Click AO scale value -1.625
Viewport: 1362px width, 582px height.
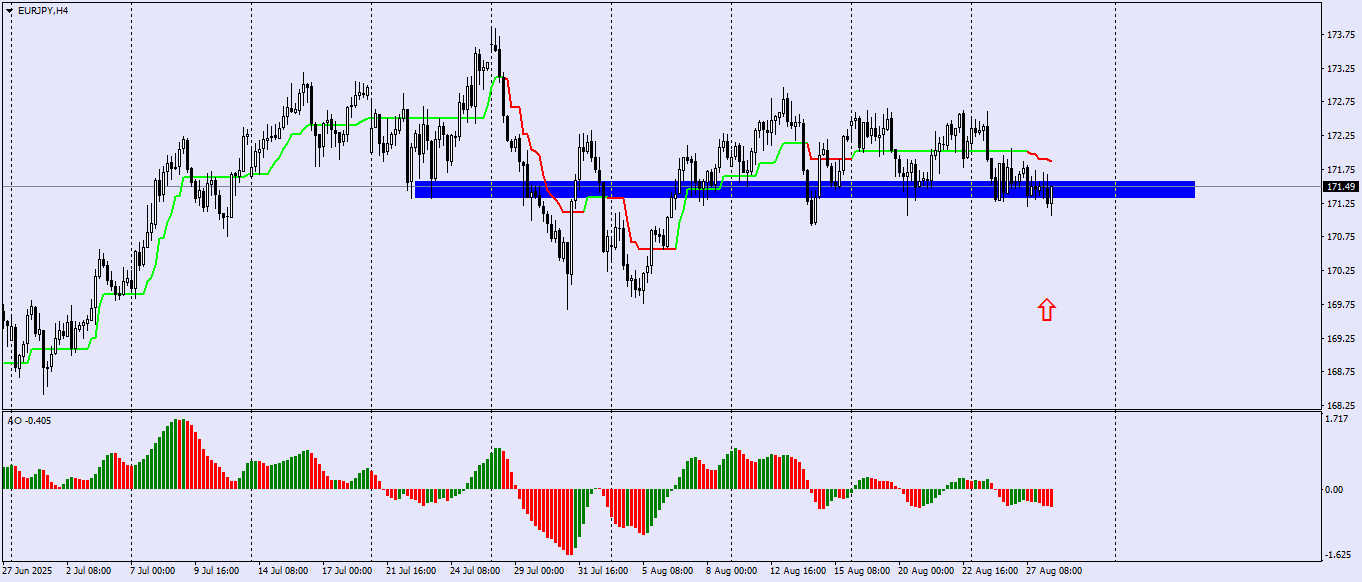point(1340,555)
